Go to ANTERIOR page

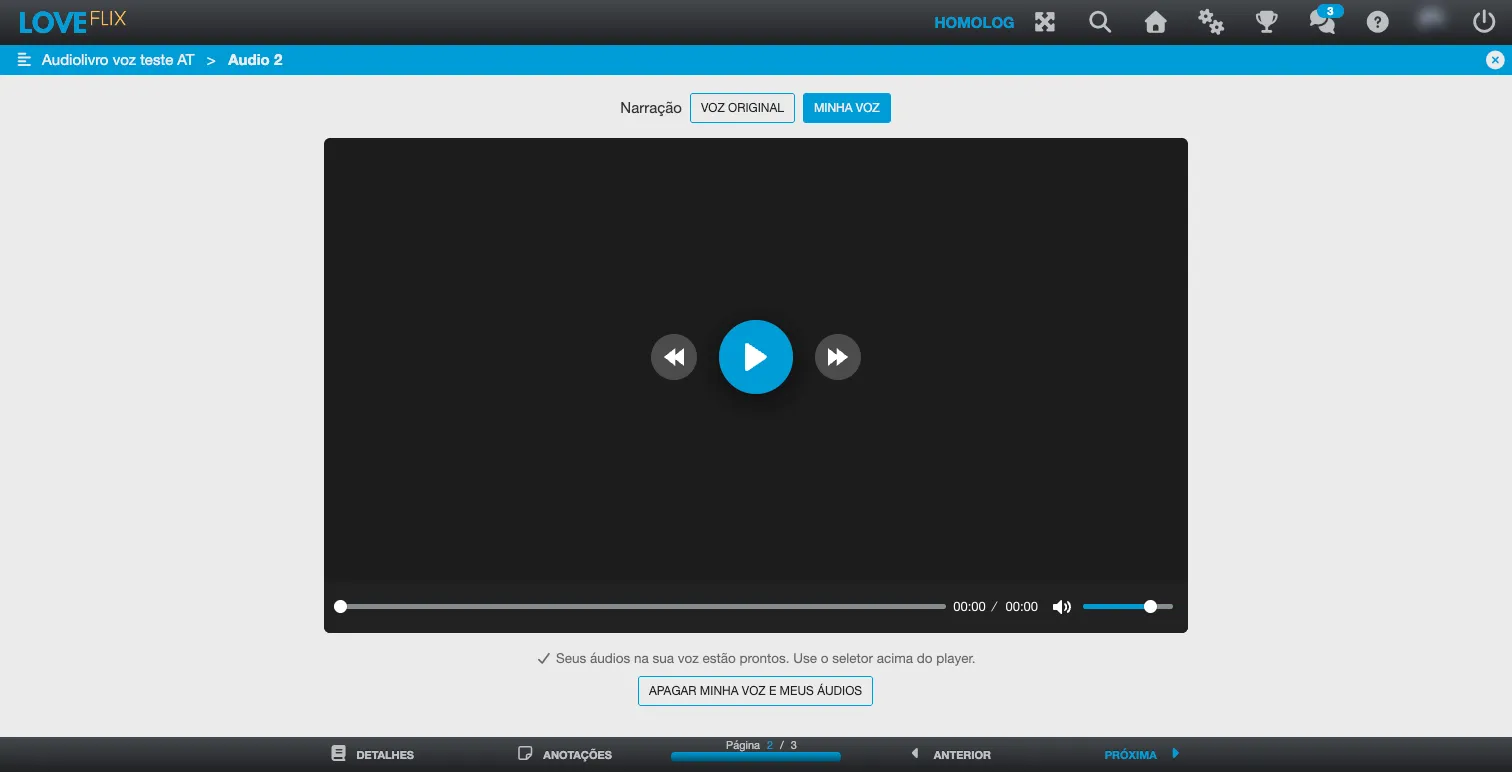(951, 754)
